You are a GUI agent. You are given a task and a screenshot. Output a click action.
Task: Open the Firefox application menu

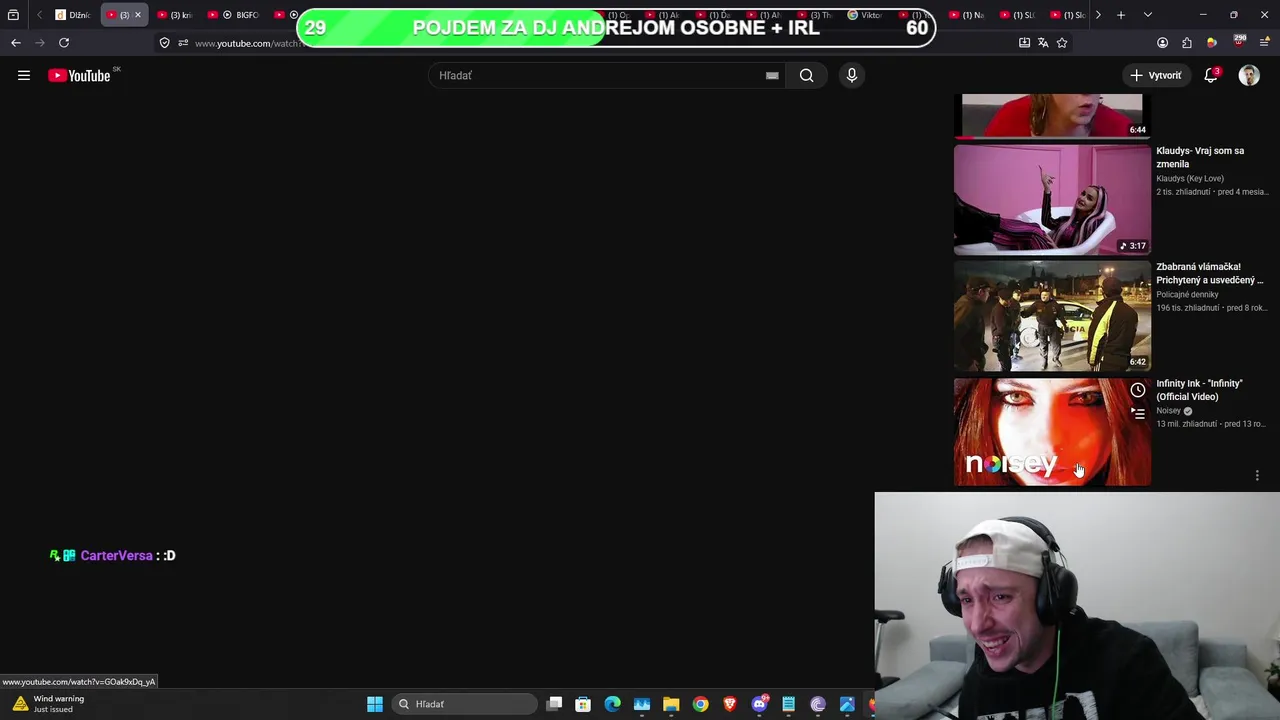tap(1265, 43)
